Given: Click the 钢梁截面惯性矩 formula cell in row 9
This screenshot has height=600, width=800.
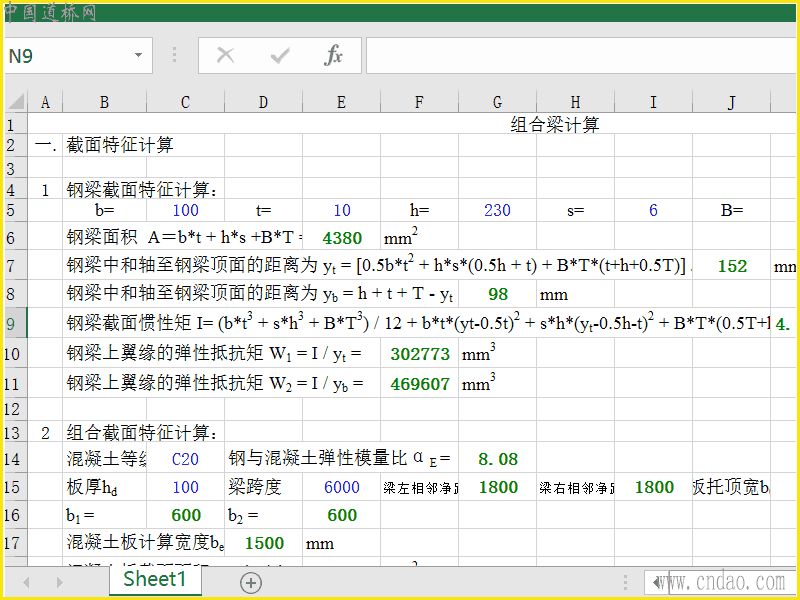Looking at the screenshot, I should pyautogui.click(x=417, y=323).
